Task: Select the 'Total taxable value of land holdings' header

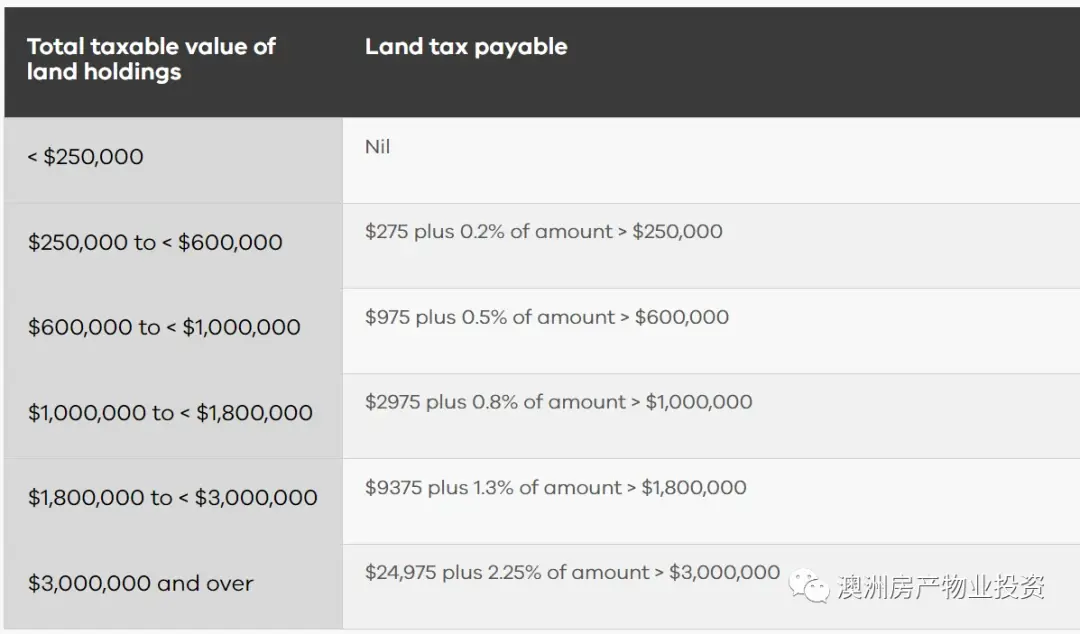Action: [x=151, y=59]
